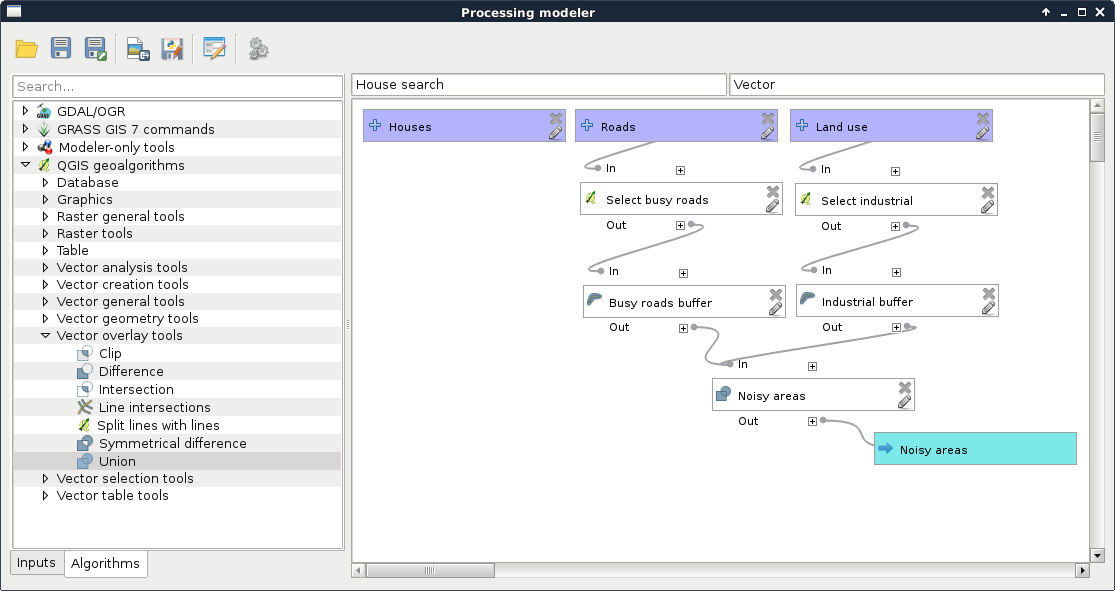
Task: Open the Edit model help icon
Action: (214, 48)
